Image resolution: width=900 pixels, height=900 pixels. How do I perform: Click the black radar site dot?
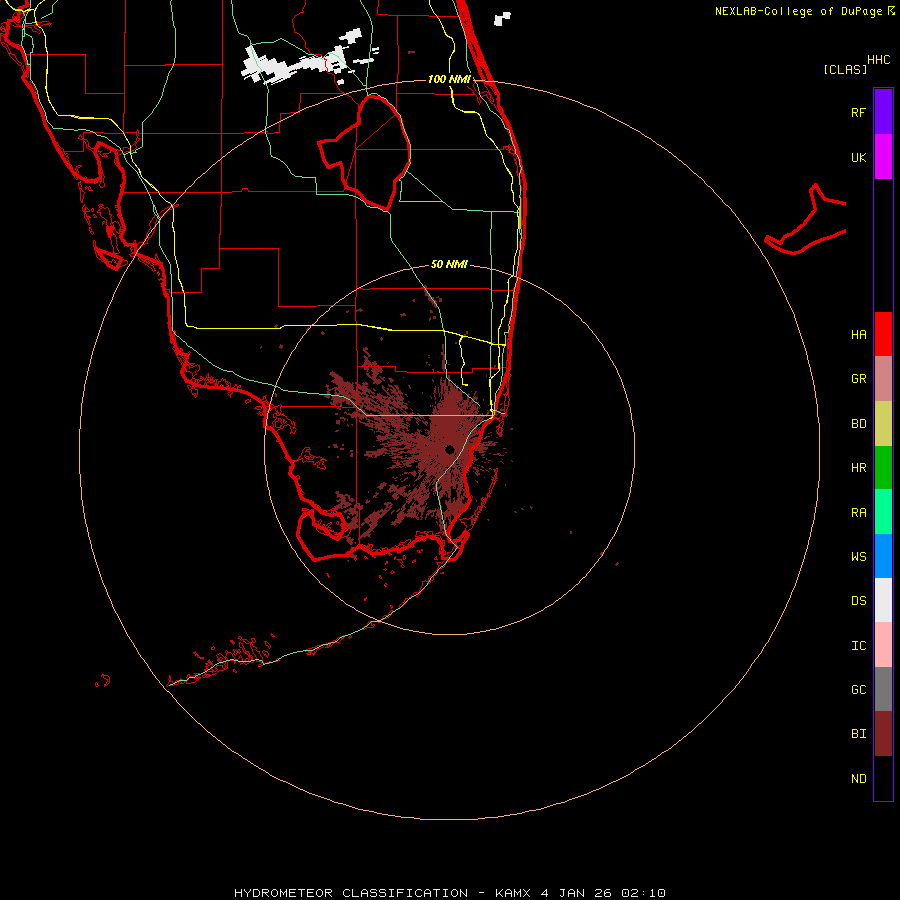449,449
